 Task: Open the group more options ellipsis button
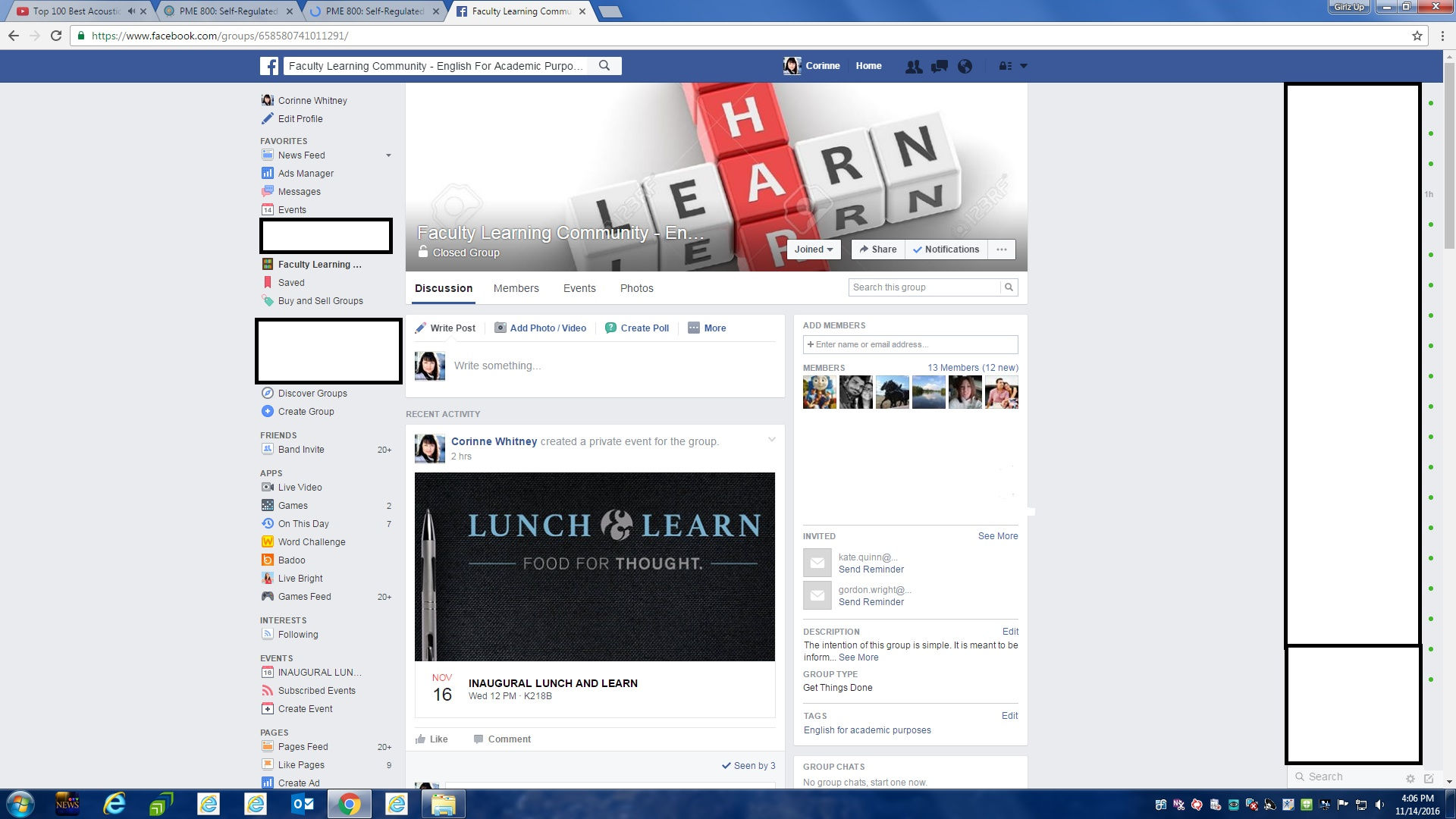coord(1002,249)
